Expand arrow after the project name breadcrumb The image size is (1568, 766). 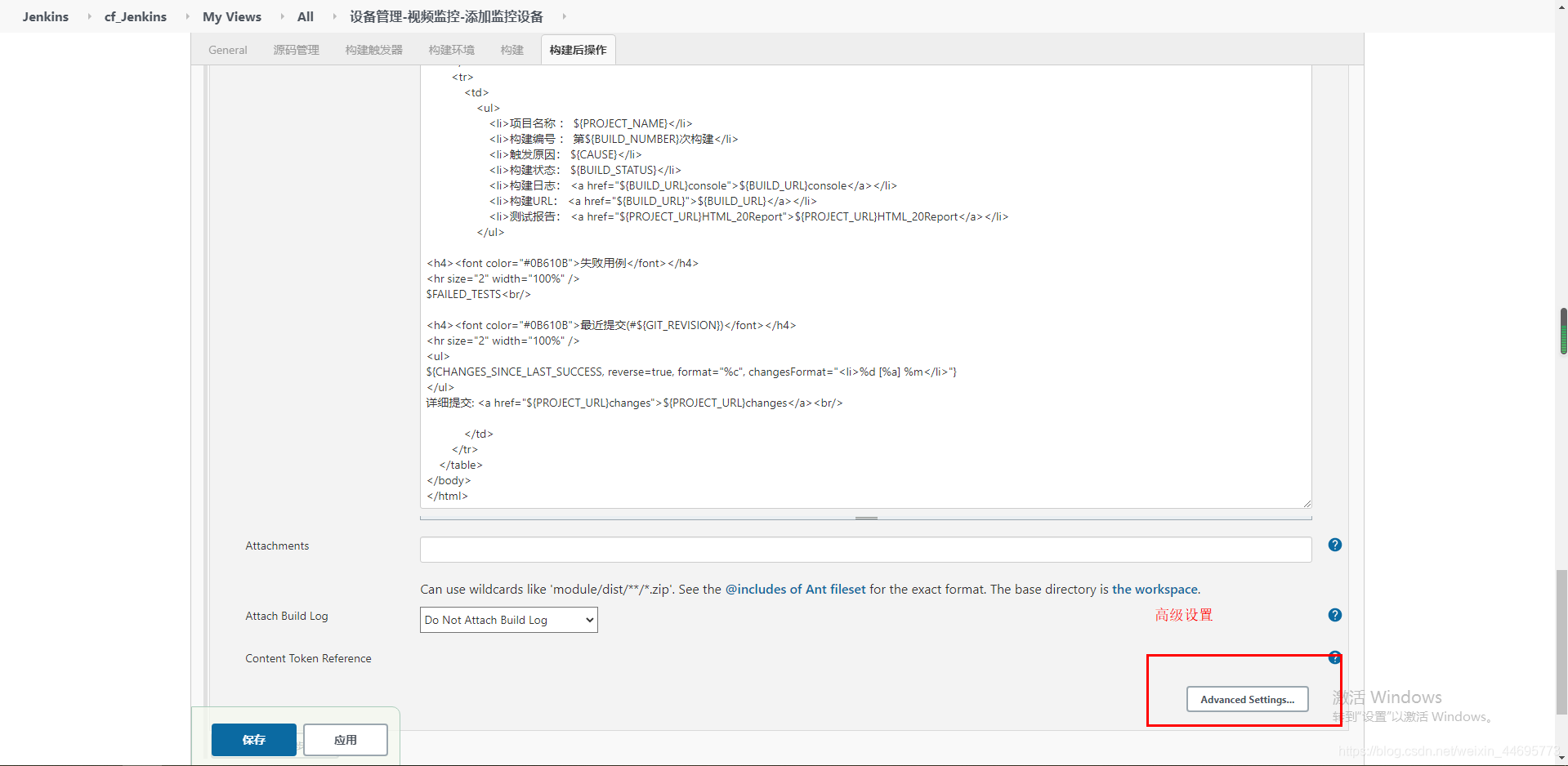tap(564, 16)
